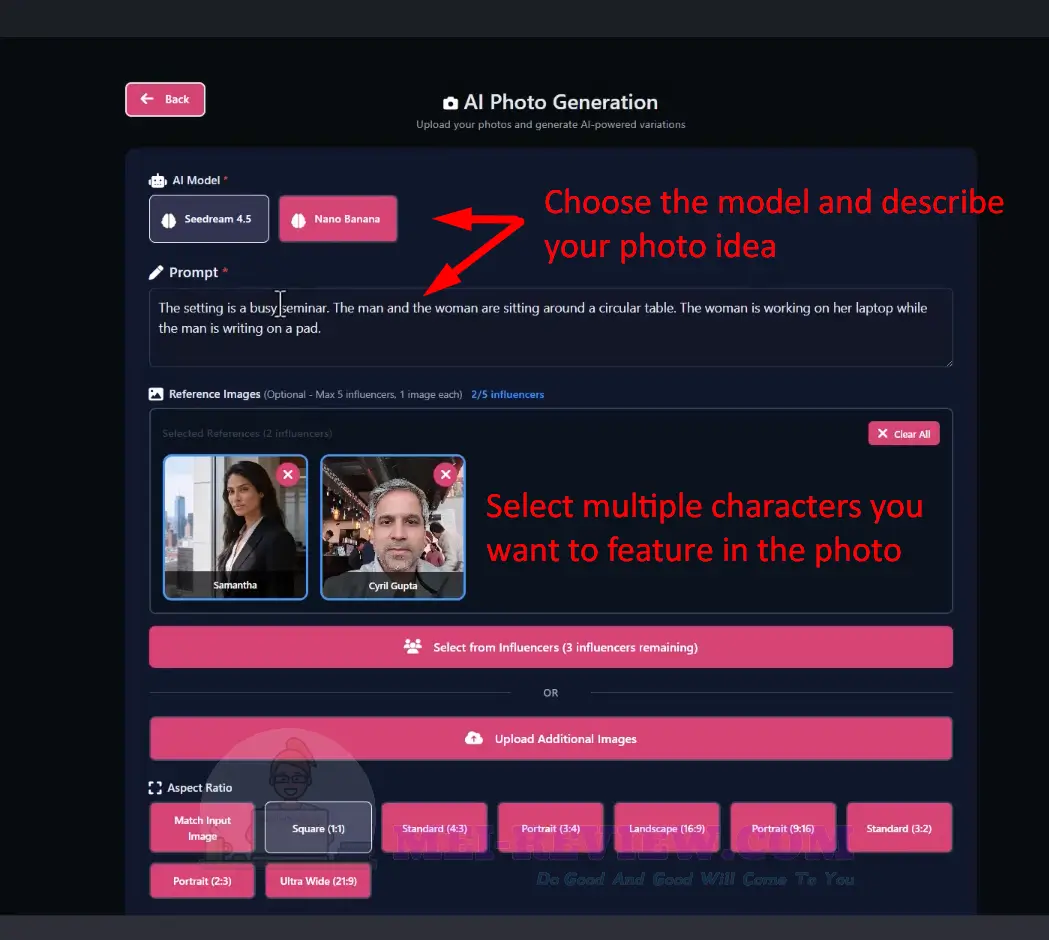Set aspect ratio to Ultra Wide (21:9)
The height and width of the screenshot is (940, 1049).
click(x=318, y=881)
